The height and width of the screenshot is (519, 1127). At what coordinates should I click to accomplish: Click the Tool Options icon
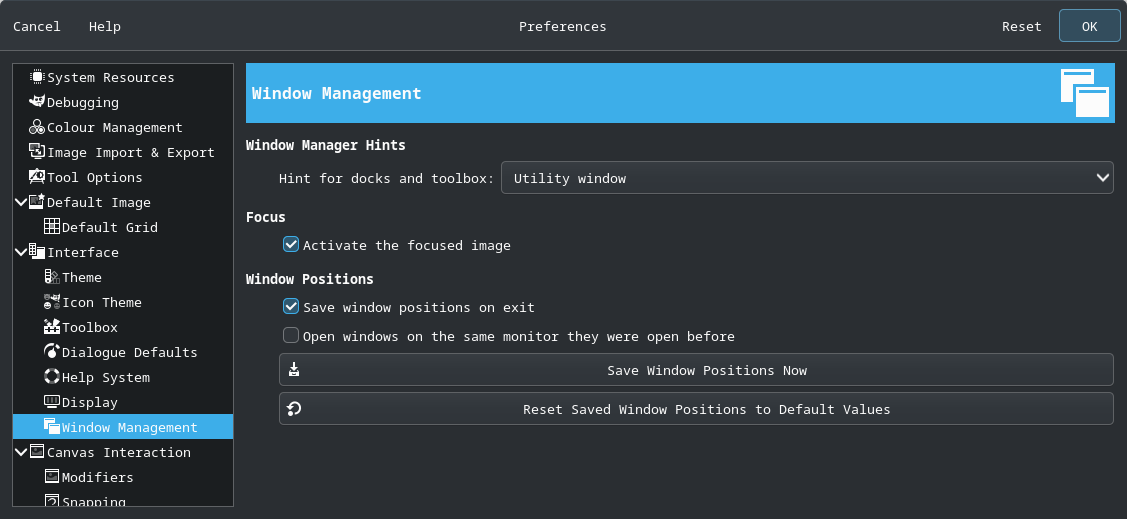37,177
